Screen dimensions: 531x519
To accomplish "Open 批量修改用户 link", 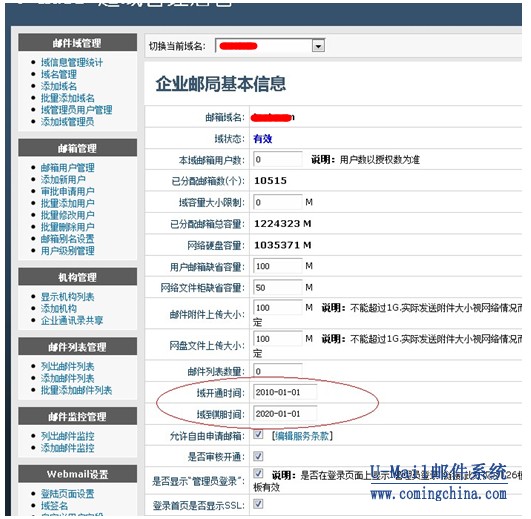I will [67, 215].
